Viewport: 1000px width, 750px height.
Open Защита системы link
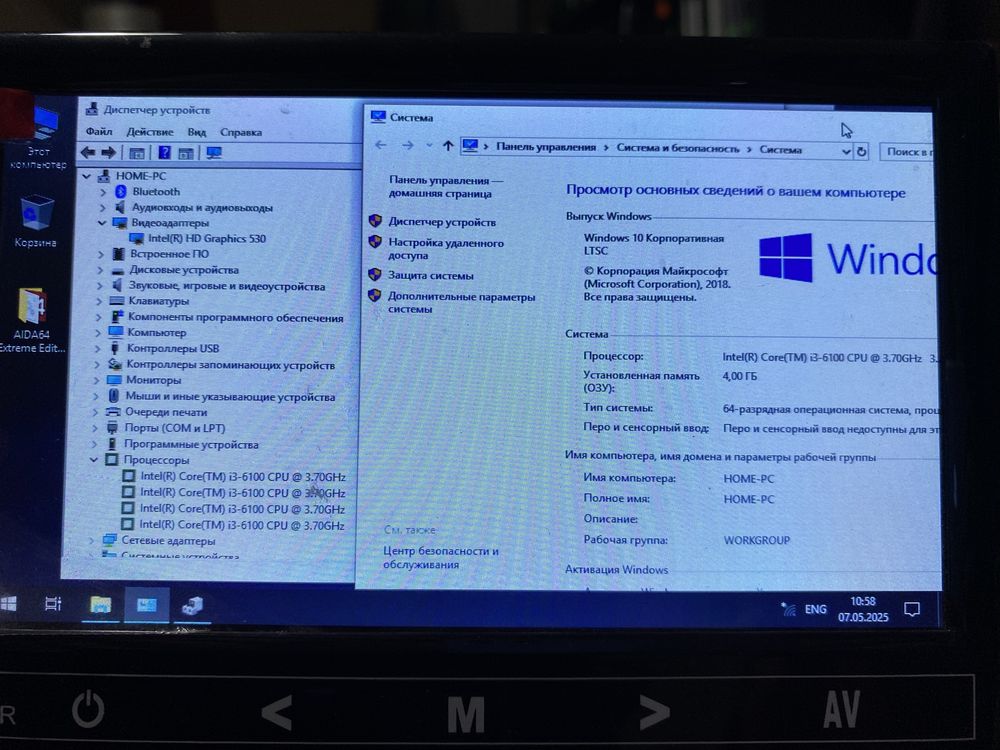431,276
